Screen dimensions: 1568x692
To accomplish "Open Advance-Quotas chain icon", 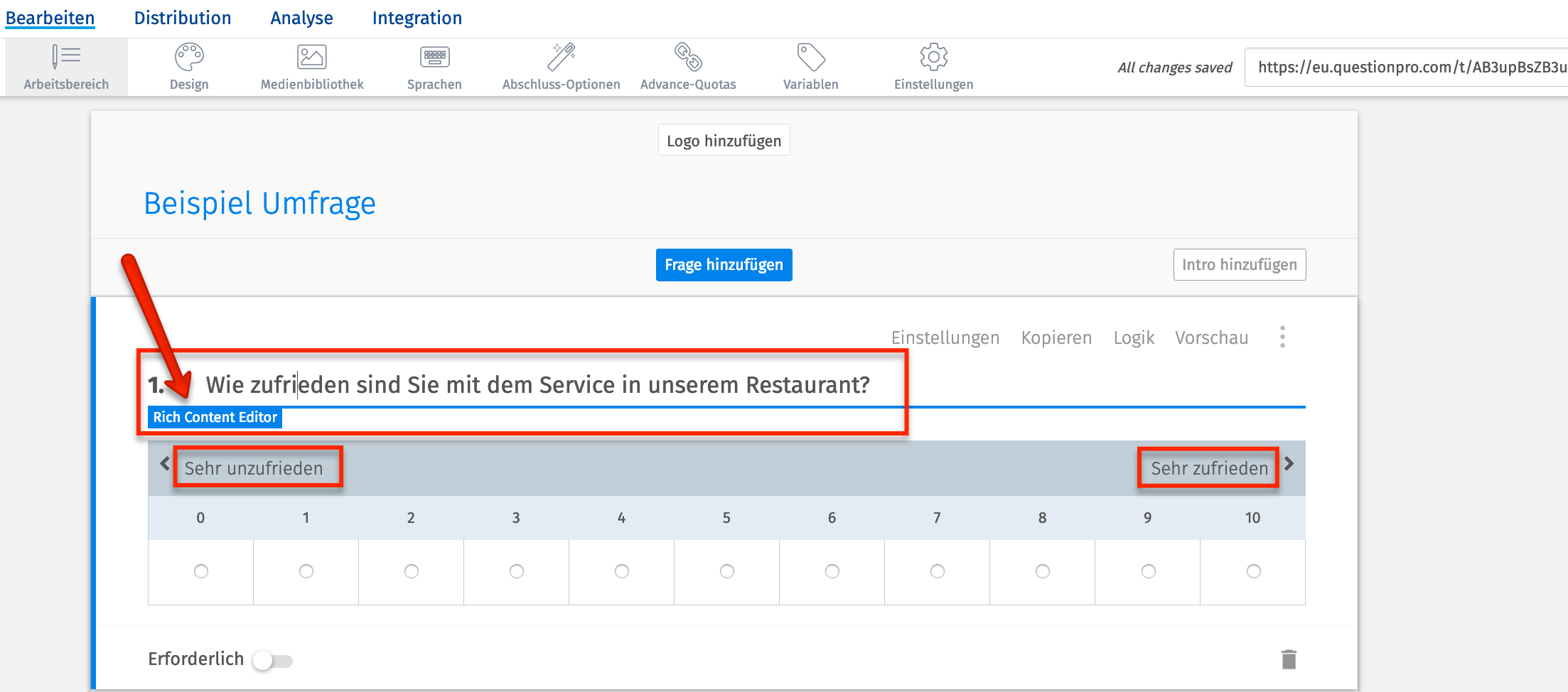I will [688, 58].
